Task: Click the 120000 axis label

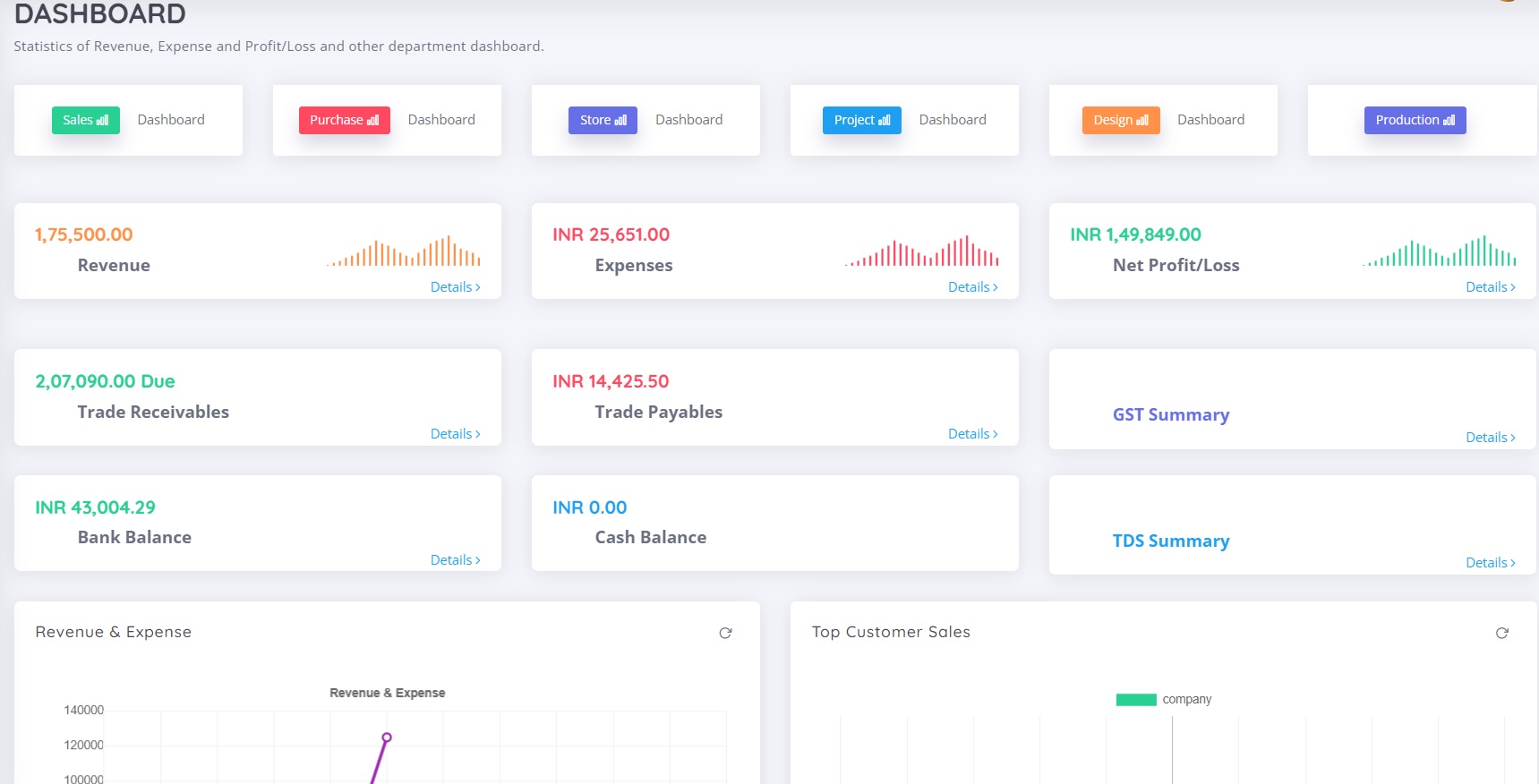Action: point(83,745)
